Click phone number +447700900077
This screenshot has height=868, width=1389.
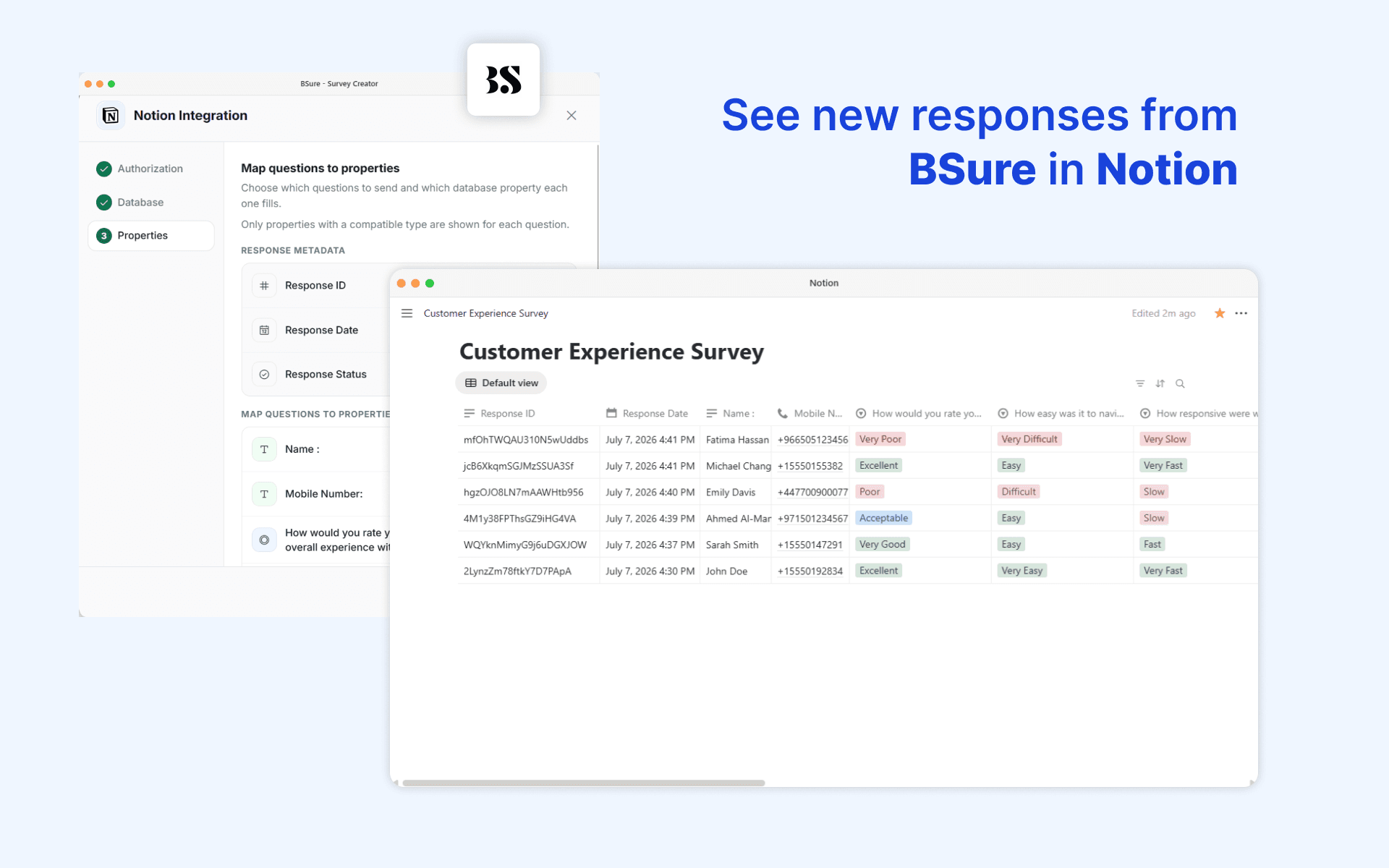tap(812, 492)
